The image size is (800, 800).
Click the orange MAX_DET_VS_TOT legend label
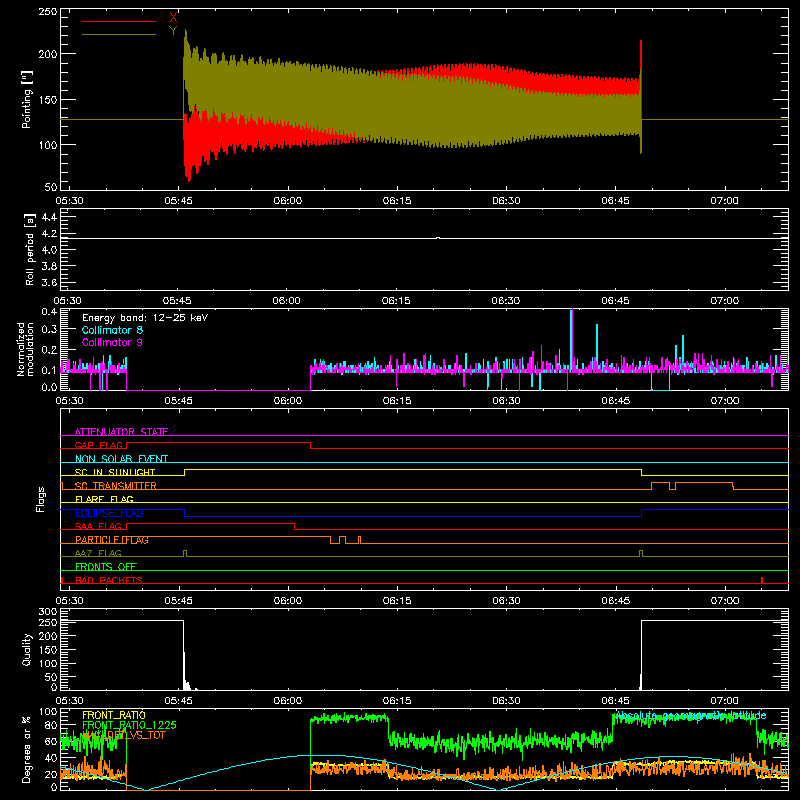[x=124, y=735]
